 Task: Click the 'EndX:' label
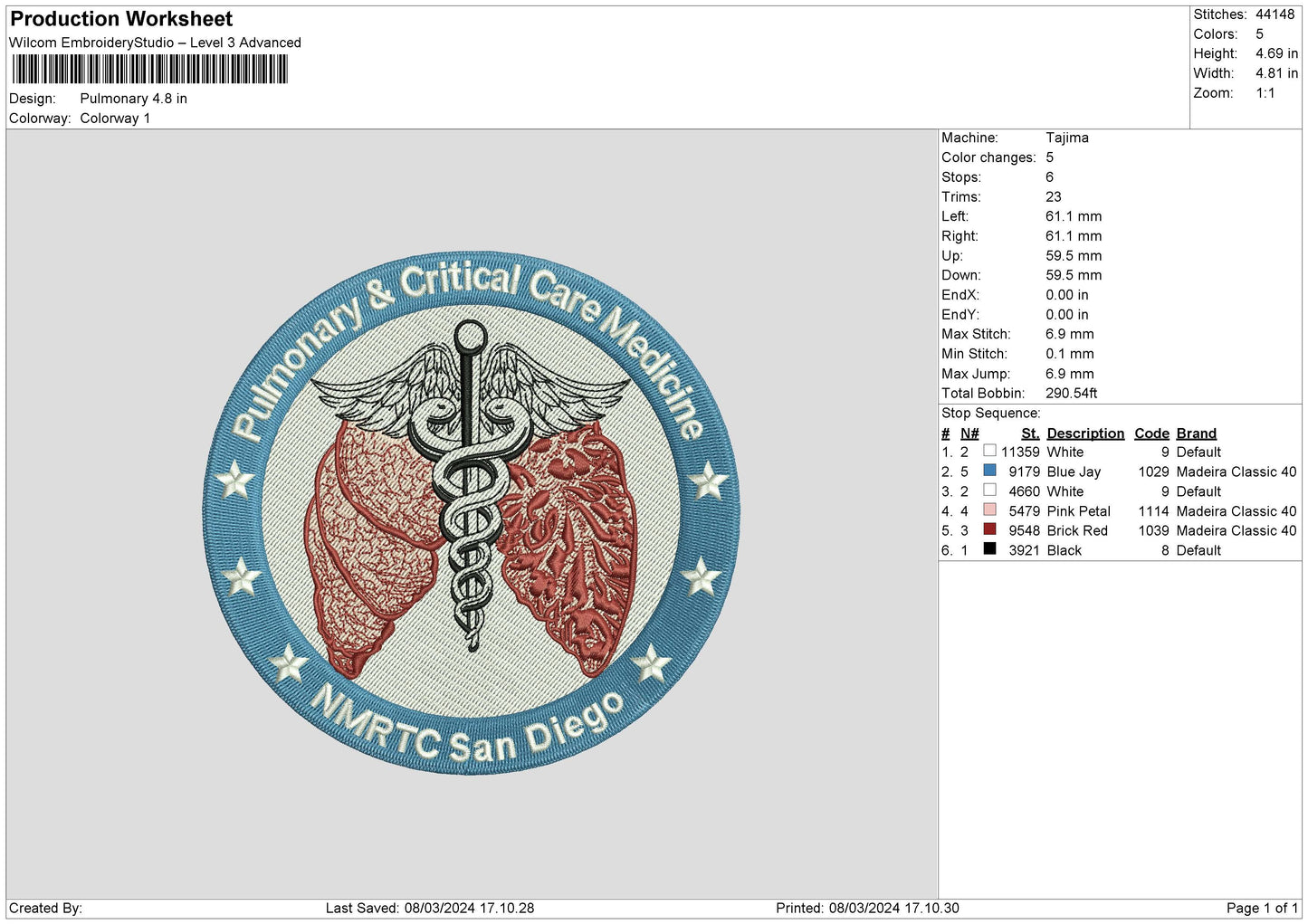(x=960, y=295)
